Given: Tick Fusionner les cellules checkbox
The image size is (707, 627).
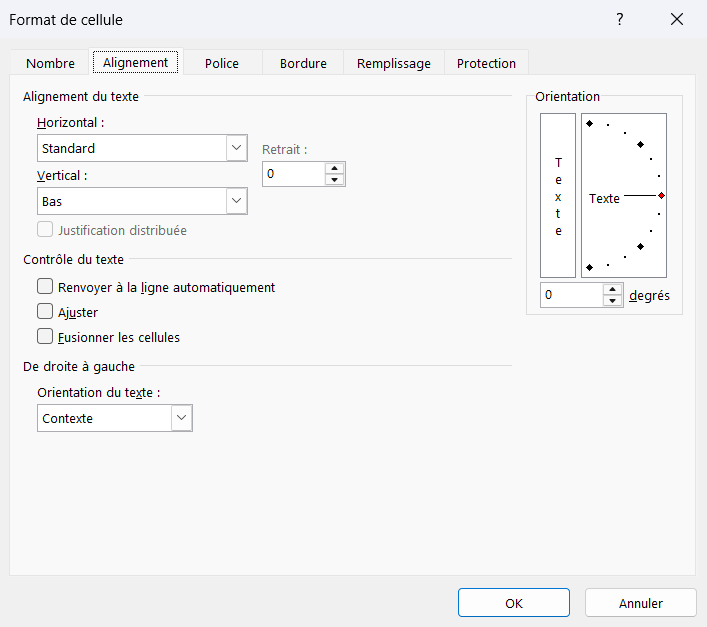Looking at the screenshot, I should (45, 336).
